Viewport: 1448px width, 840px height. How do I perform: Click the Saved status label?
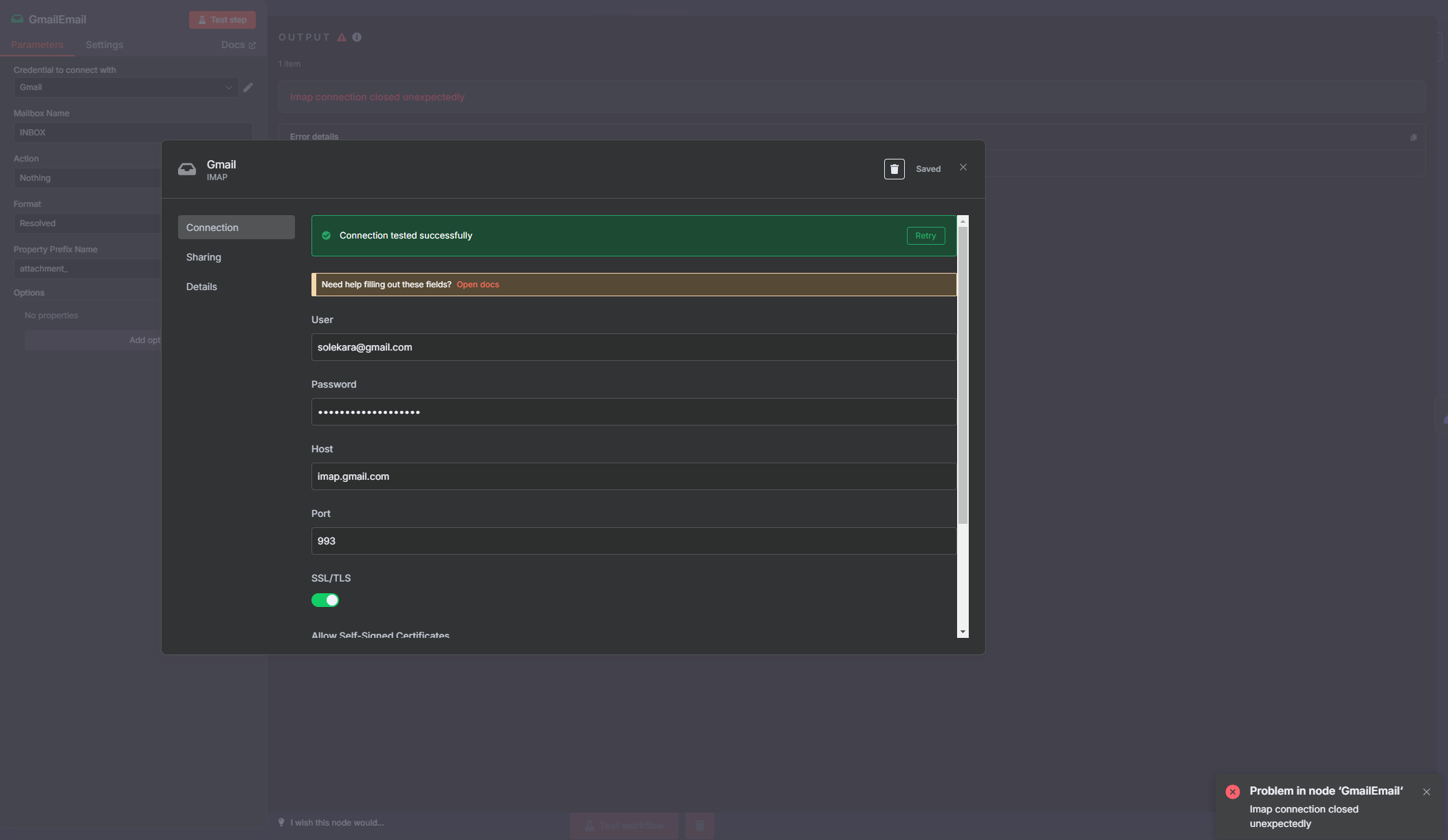pos(928,169)
